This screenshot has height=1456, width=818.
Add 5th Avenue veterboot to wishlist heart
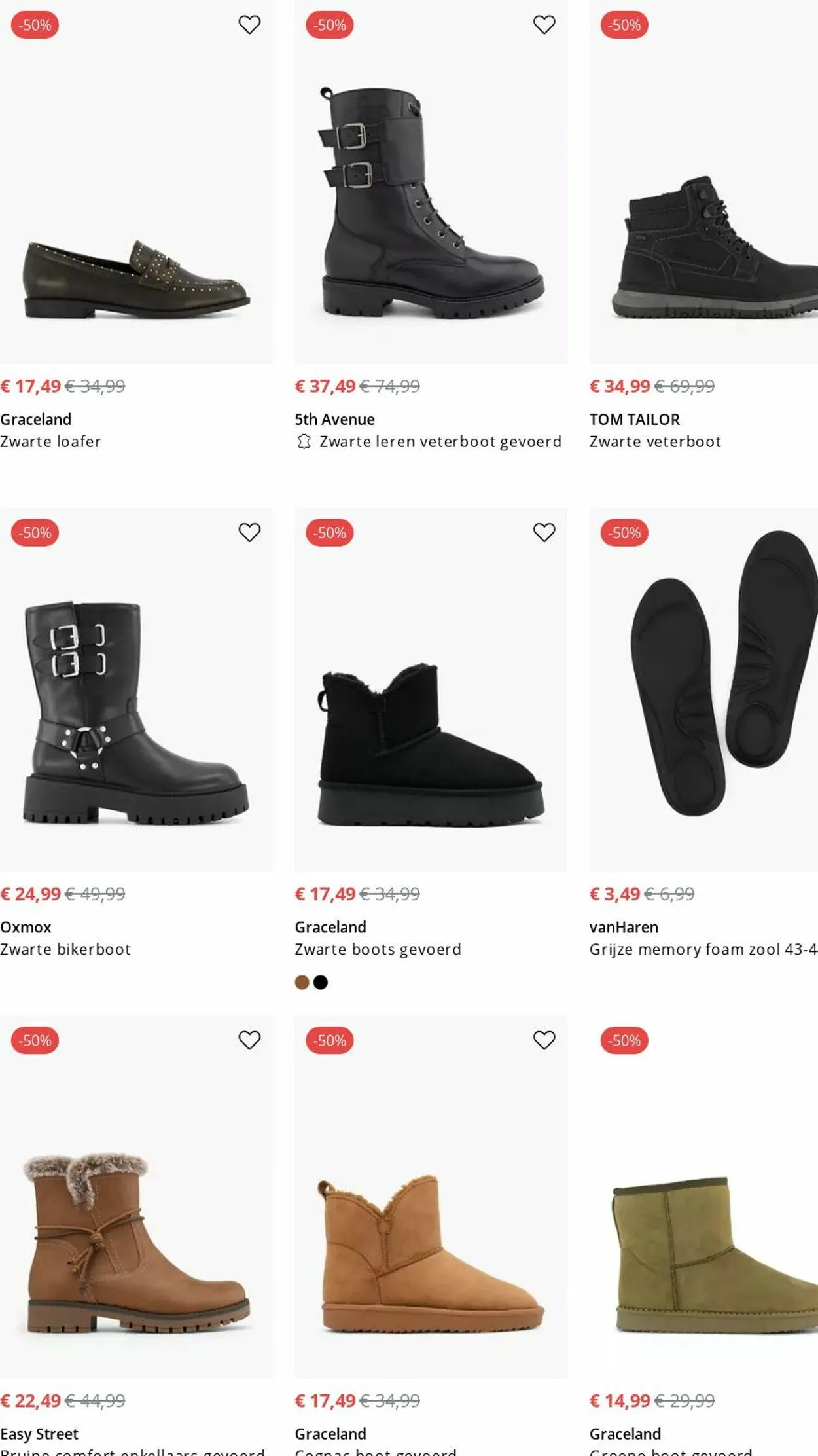(x=544, y=25)
